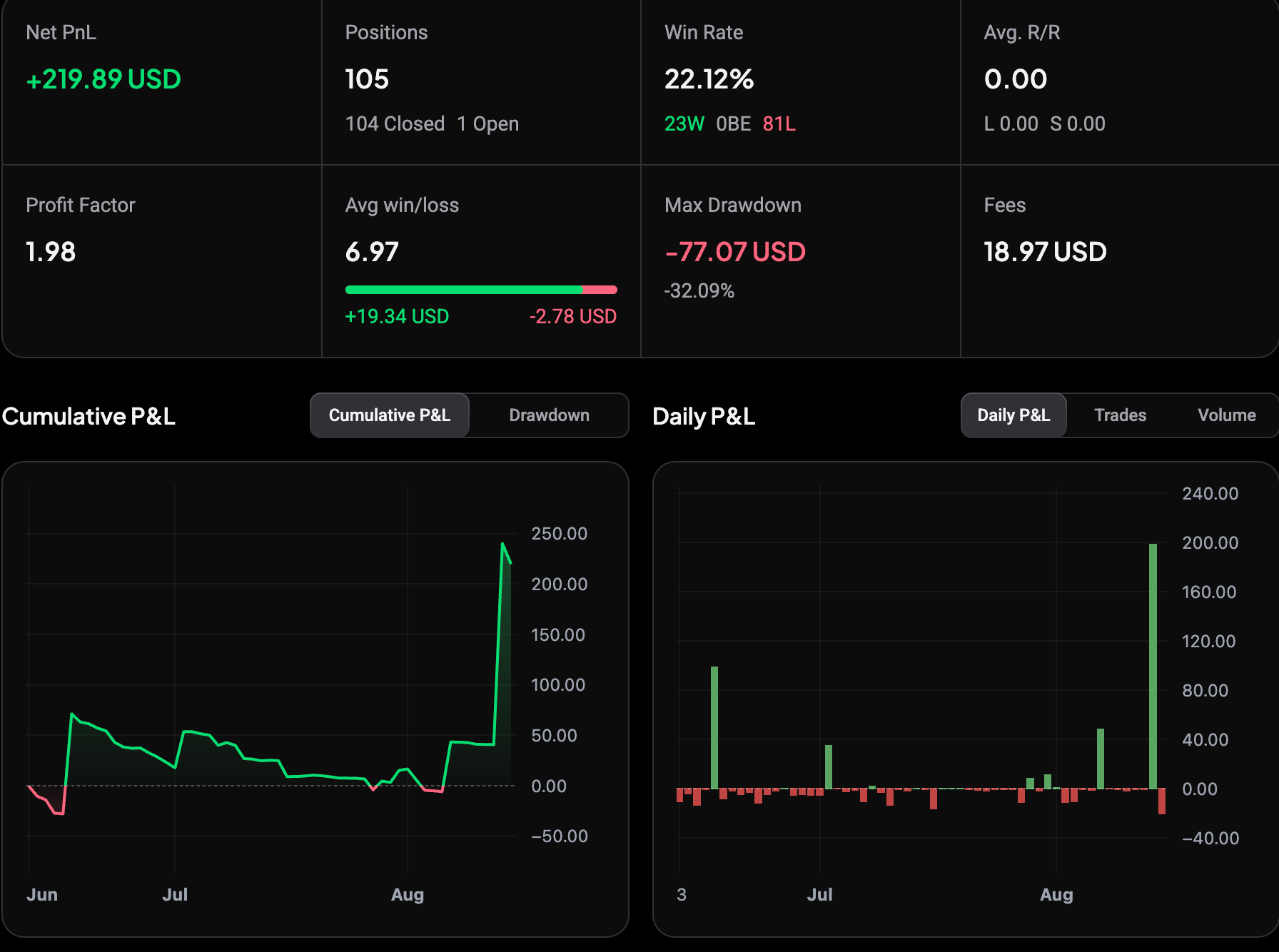Click the 240.00 axis label on daily chart

click(x=1210, y=493)
